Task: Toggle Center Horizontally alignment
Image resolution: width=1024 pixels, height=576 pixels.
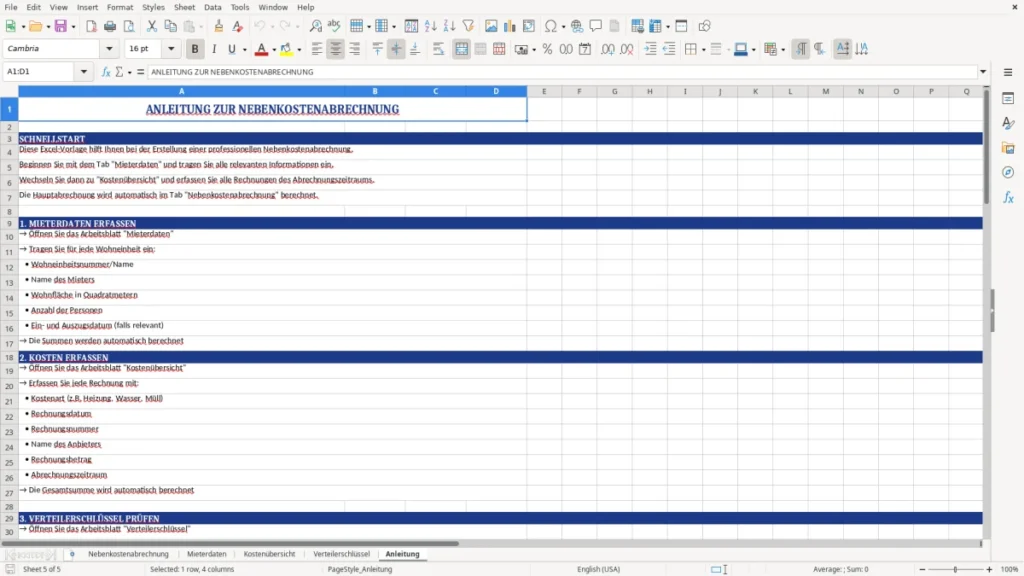Action: point(336,49)
